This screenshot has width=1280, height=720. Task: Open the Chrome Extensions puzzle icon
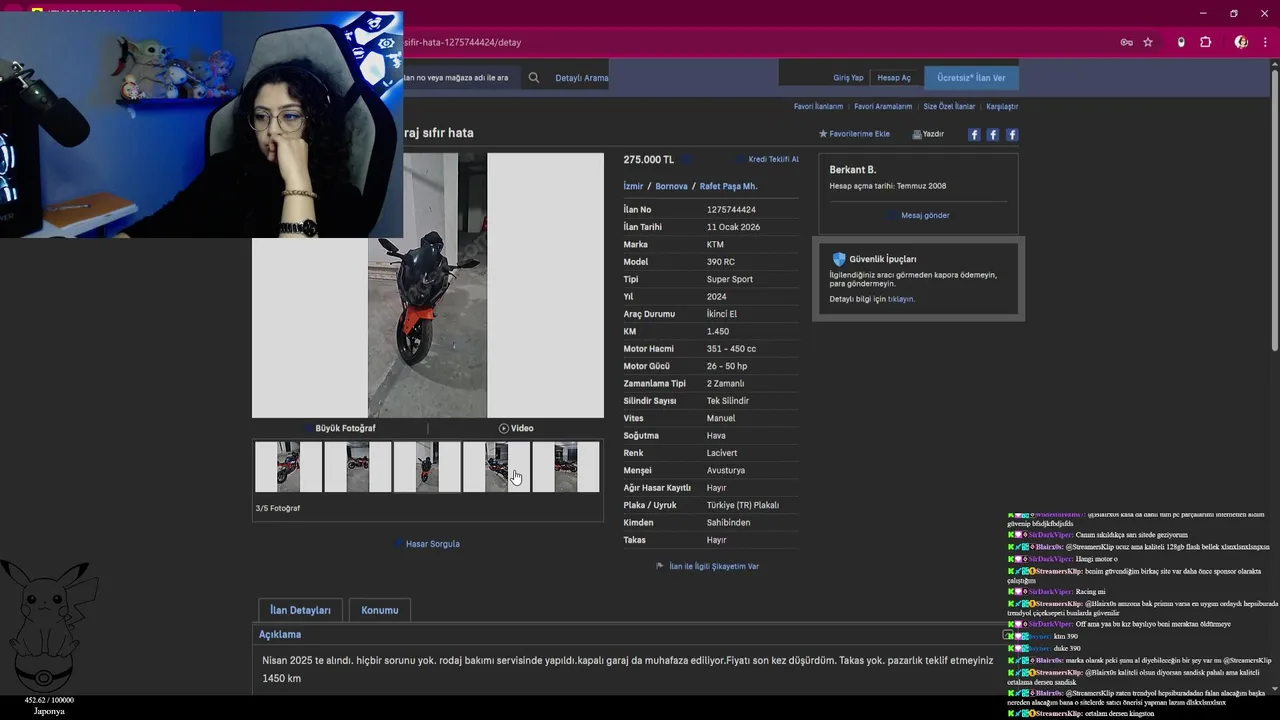(1205, 42)
